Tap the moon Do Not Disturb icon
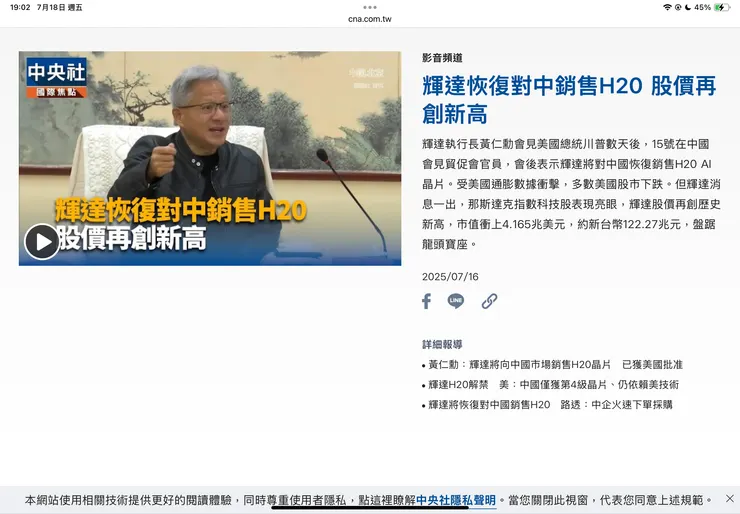The height and width of the screenshot is (514, 740). (x=688, y=7)
